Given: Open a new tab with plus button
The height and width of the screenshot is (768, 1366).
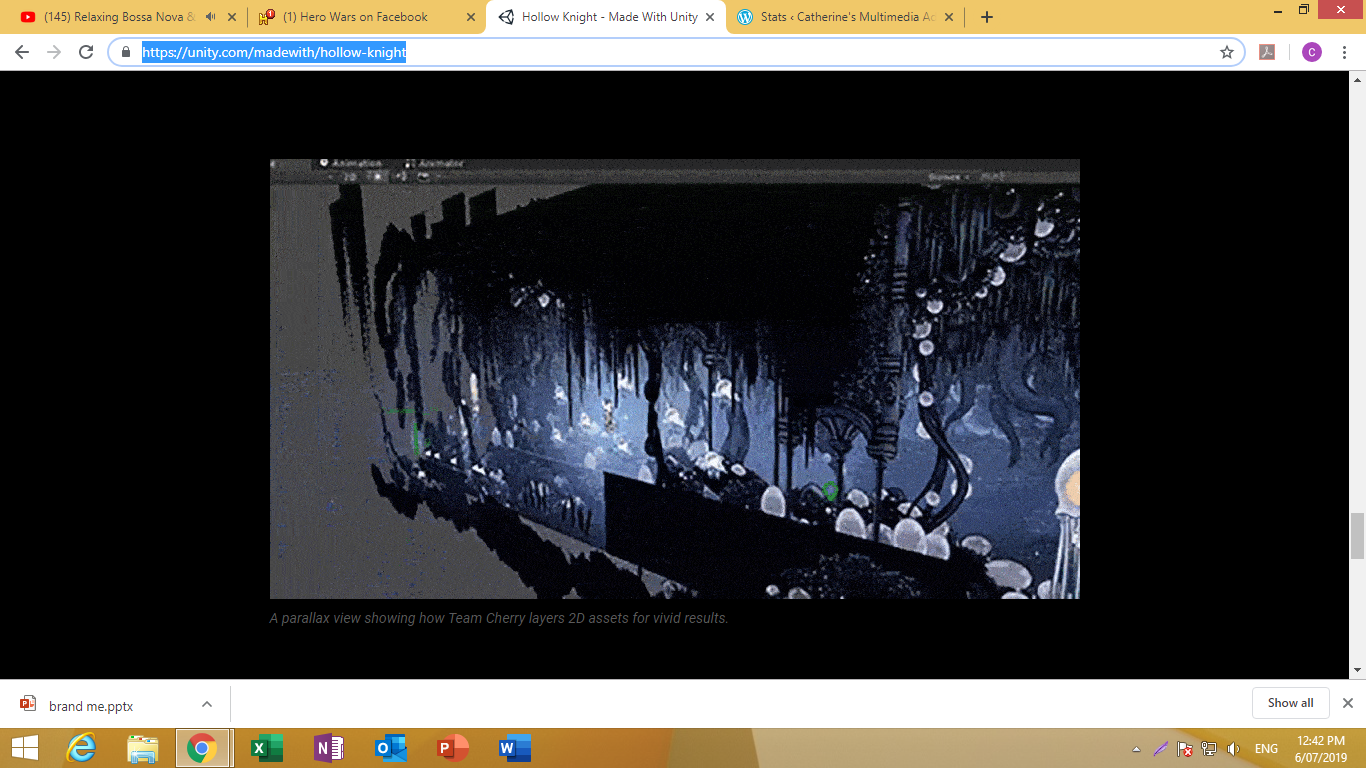Looking at the screenshot, I should click(x=987, y=17).
